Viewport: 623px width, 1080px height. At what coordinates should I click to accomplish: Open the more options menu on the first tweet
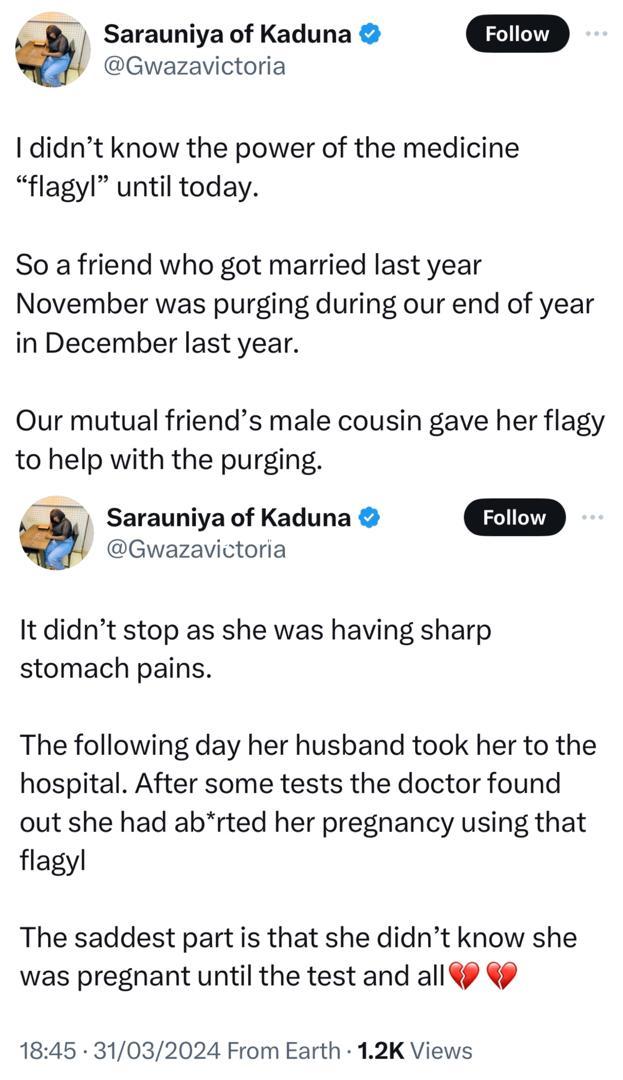click(x=596, y=33)
